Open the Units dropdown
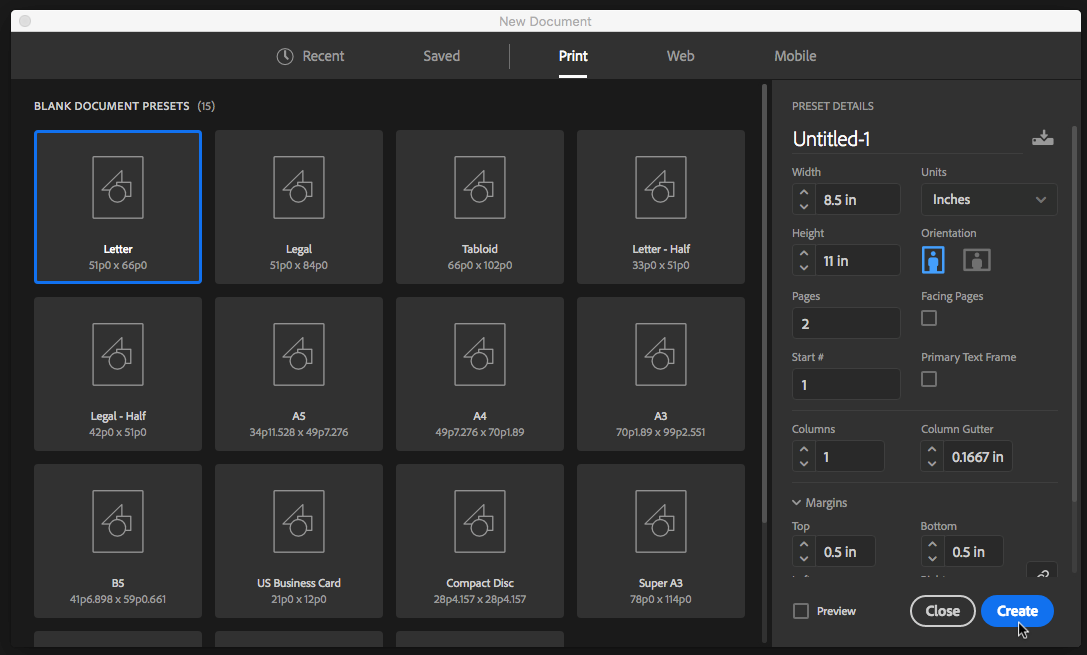1087x655 pixels. [989, 200]
